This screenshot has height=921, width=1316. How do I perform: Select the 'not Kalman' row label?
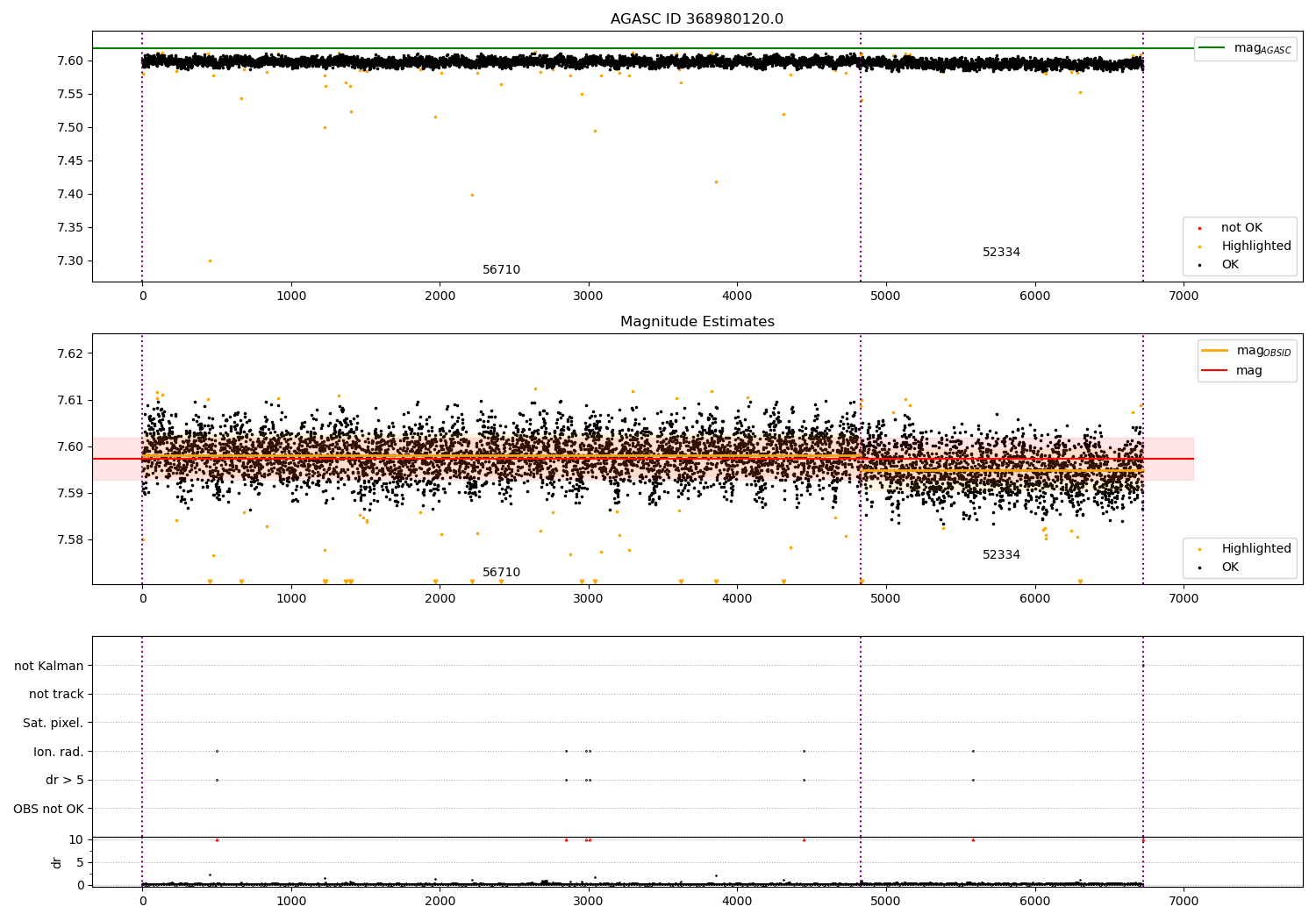tap(48, 666)
